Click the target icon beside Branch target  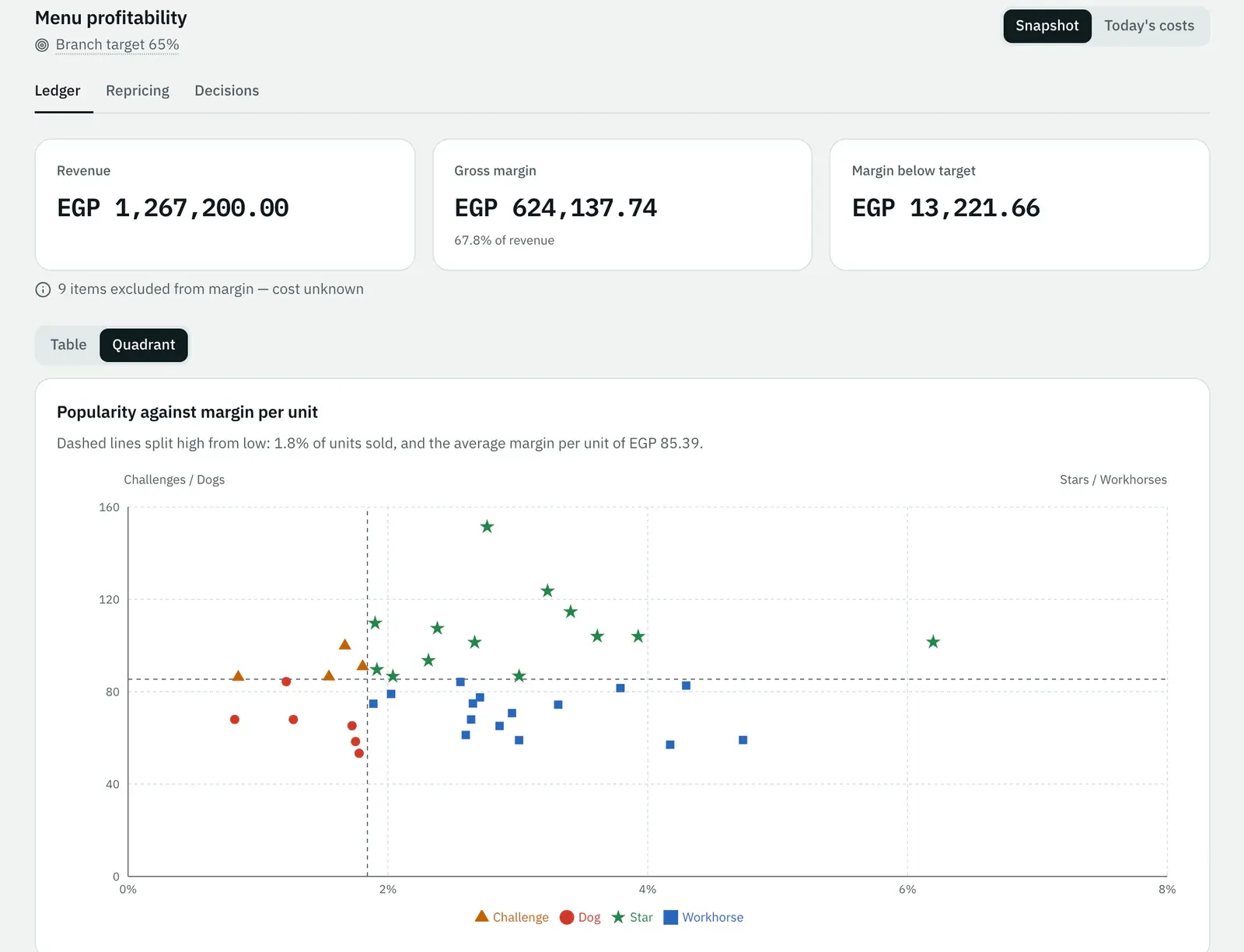click(42, 45)
